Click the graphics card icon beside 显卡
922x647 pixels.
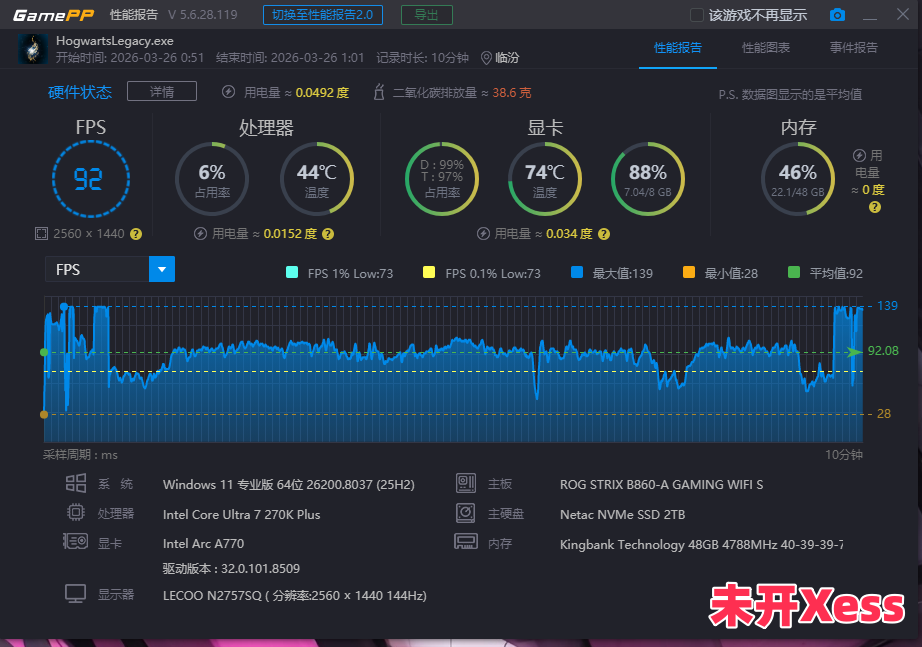(75, 541)
